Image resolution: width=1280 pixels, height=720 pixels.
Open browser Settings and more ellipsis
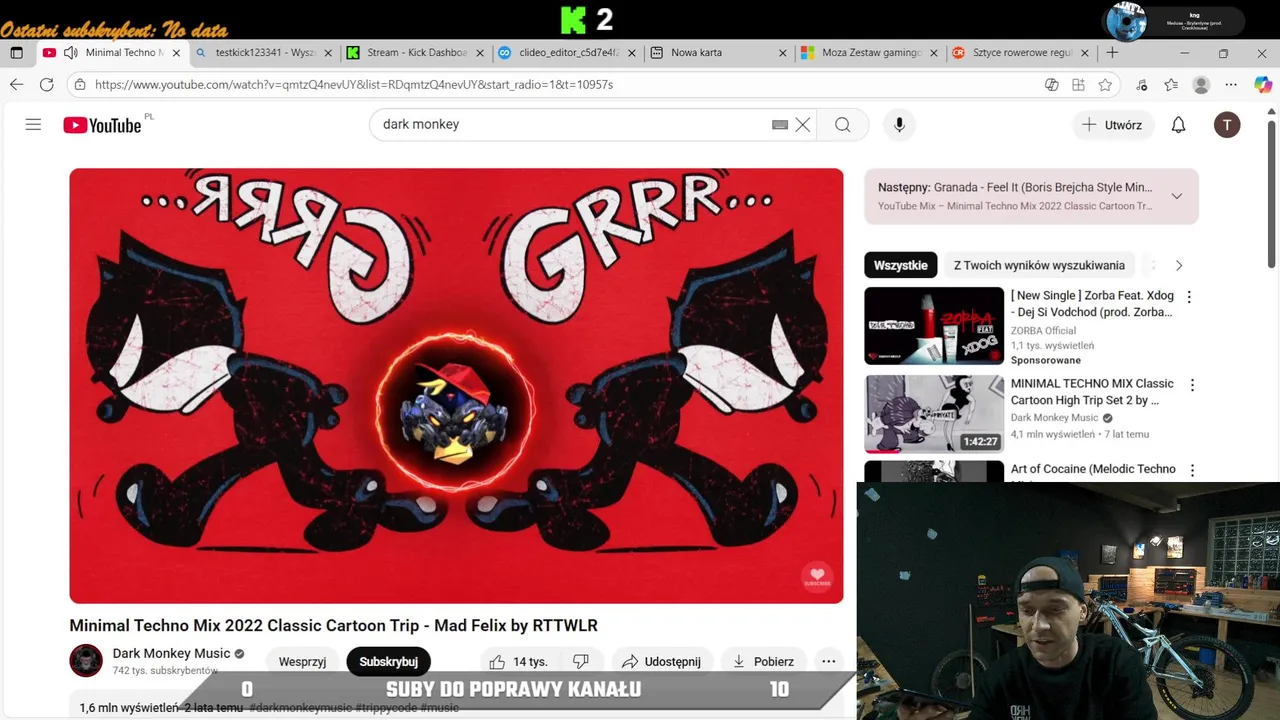coord(1231,85)
